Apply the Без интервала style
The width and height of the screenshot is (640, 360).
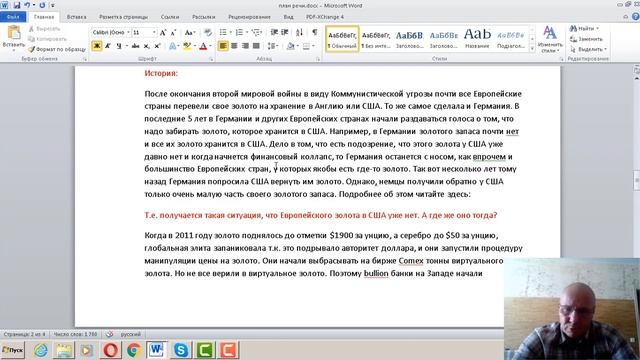tap(376, 39)
